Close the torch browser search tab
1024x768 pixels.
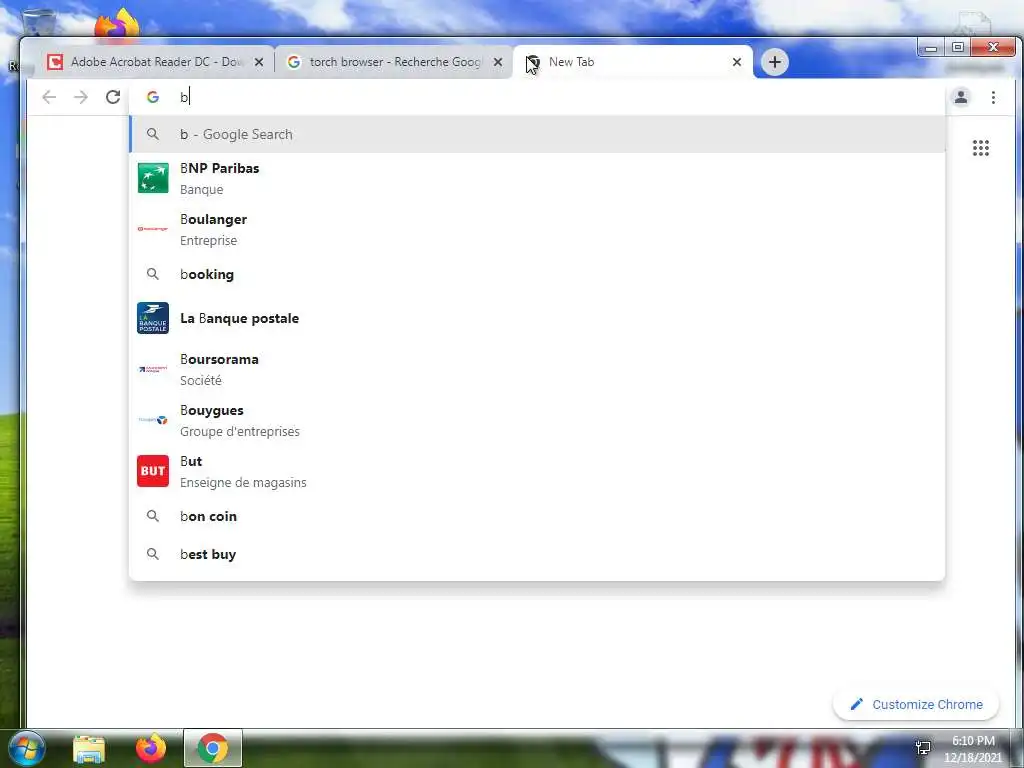[498, 62]
